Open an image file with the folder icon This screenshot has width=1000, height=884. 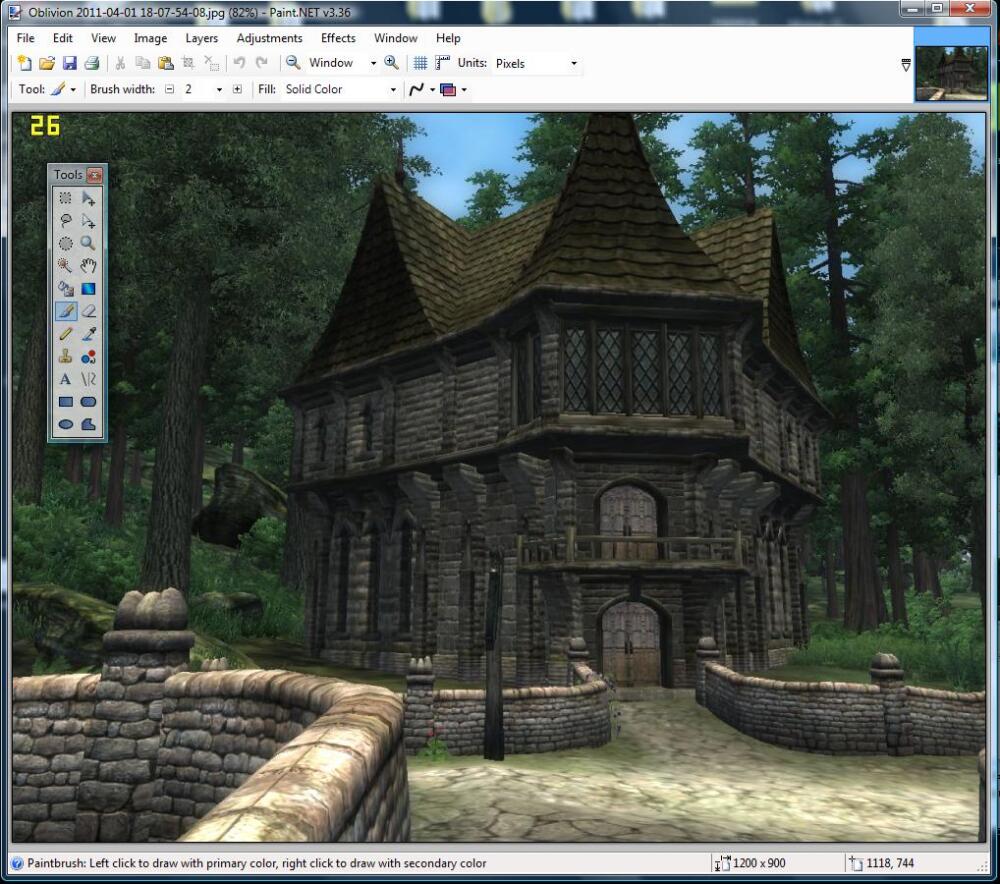pyautogui.click(x=47, y=63)
